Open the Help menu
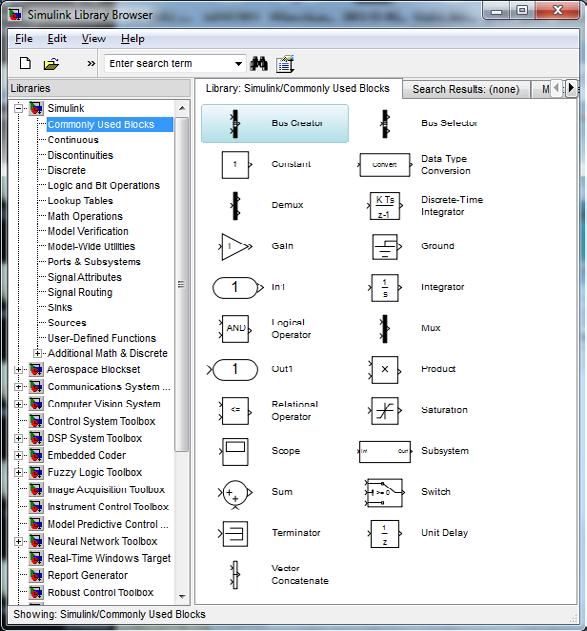Image resolution: width=587 pixels, height=631 pixels. click(x=133, y=39)
